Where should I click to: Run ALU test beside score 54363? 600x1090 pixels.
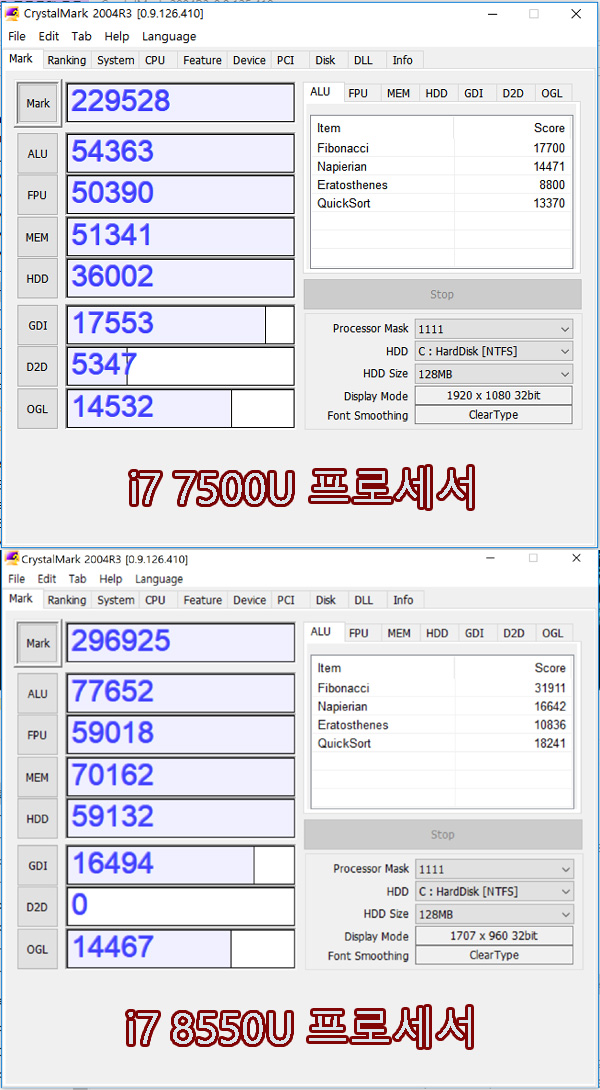(x=38, y=154)
